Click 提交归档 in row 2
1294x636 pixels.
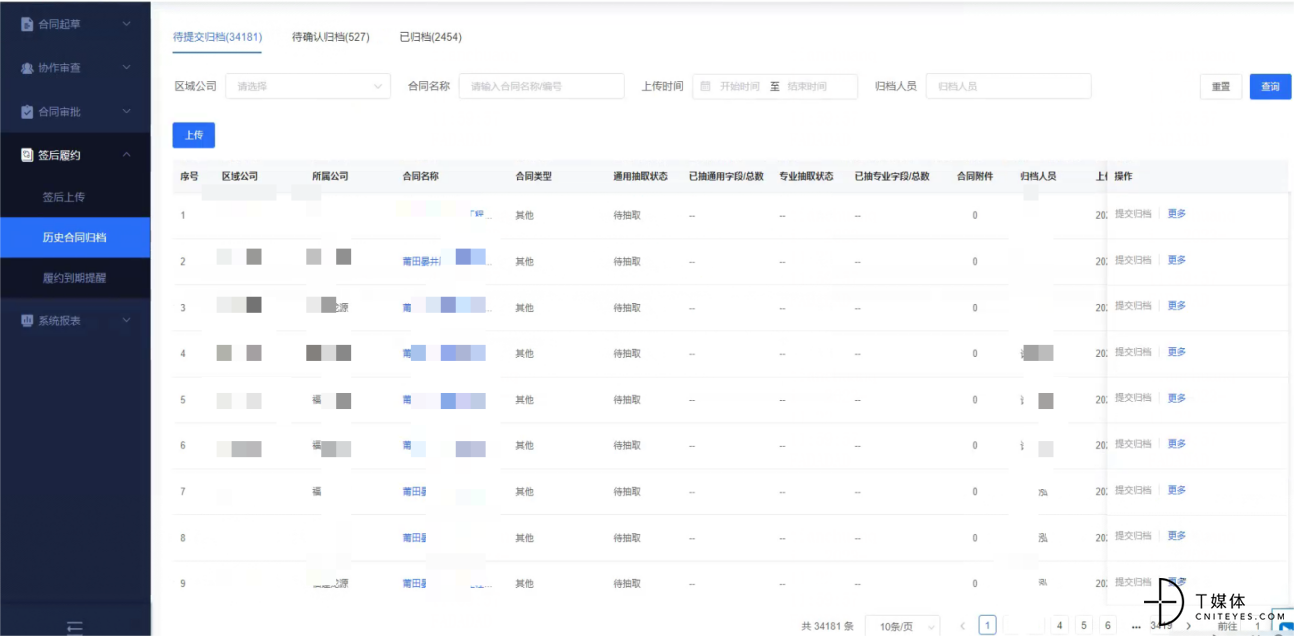(1133, 260)
